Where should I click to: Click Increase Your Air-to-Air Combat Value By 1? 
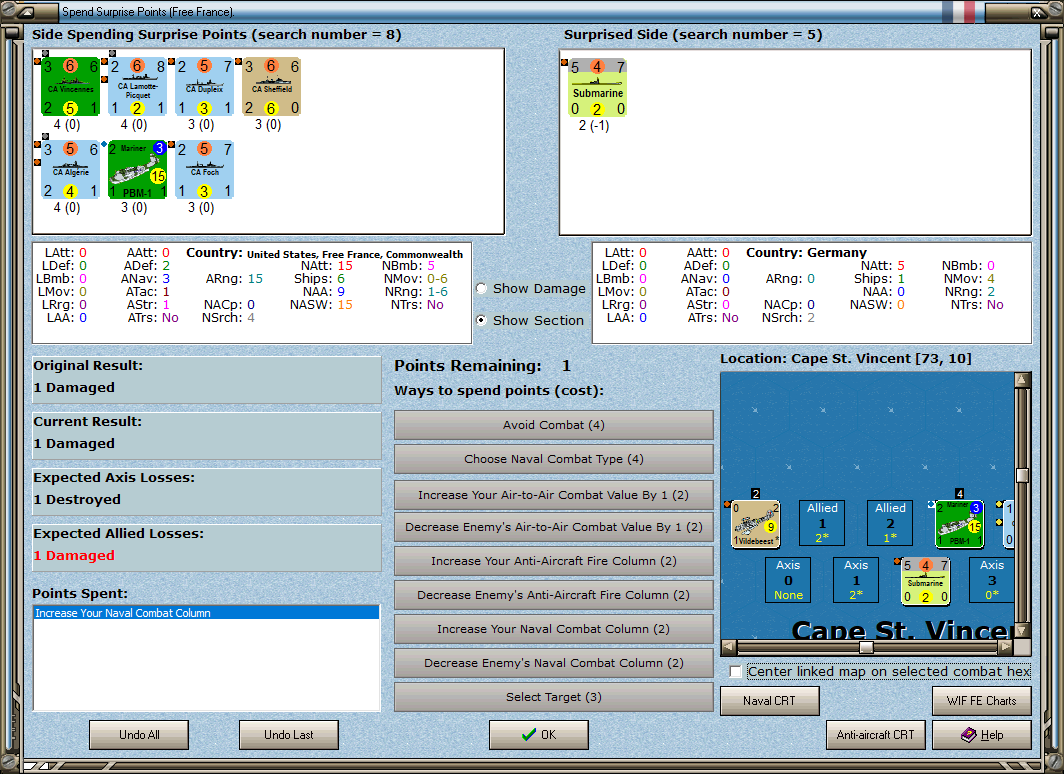click(x=554, y=495)
